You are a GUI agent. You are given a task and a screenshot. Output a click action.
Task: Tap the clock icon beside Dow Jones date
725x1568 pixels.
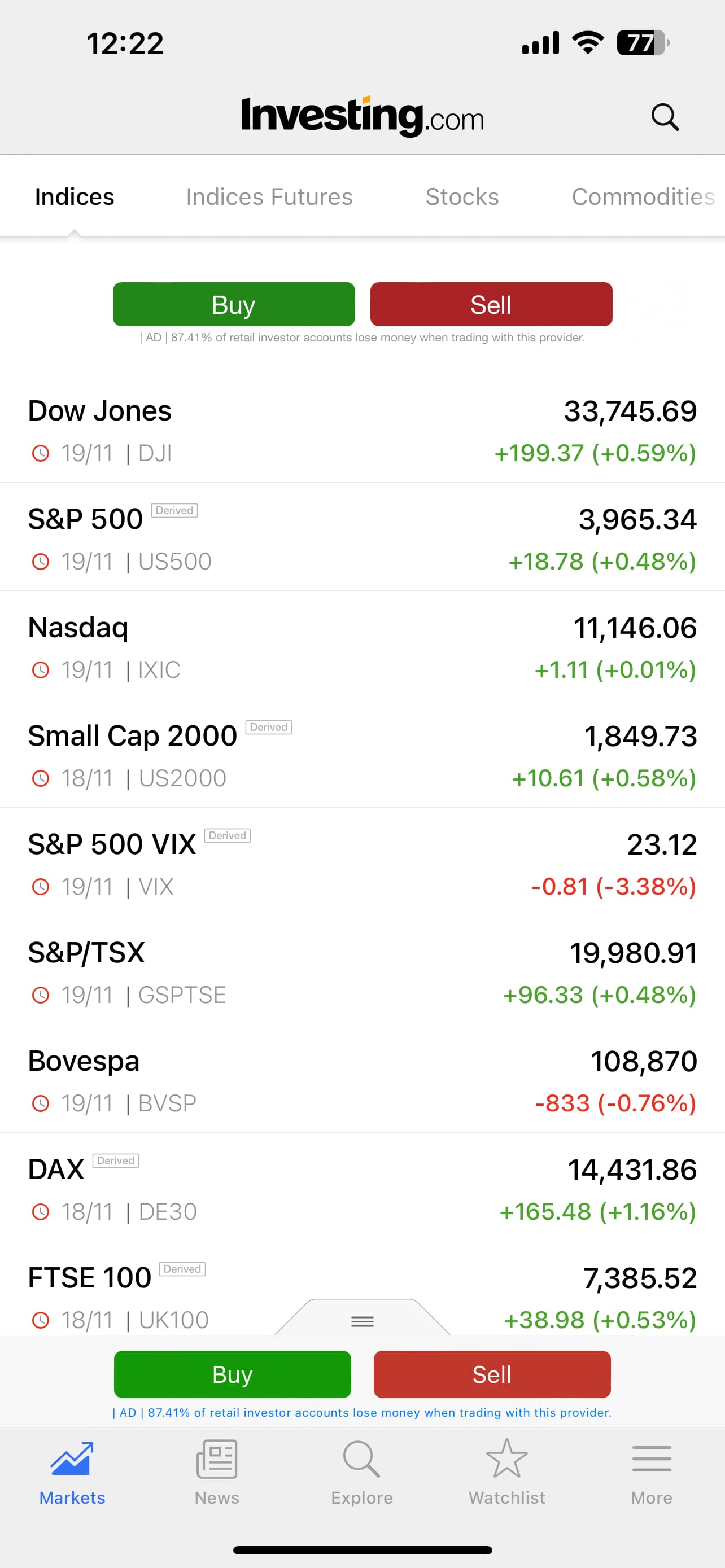click(40, 453)
